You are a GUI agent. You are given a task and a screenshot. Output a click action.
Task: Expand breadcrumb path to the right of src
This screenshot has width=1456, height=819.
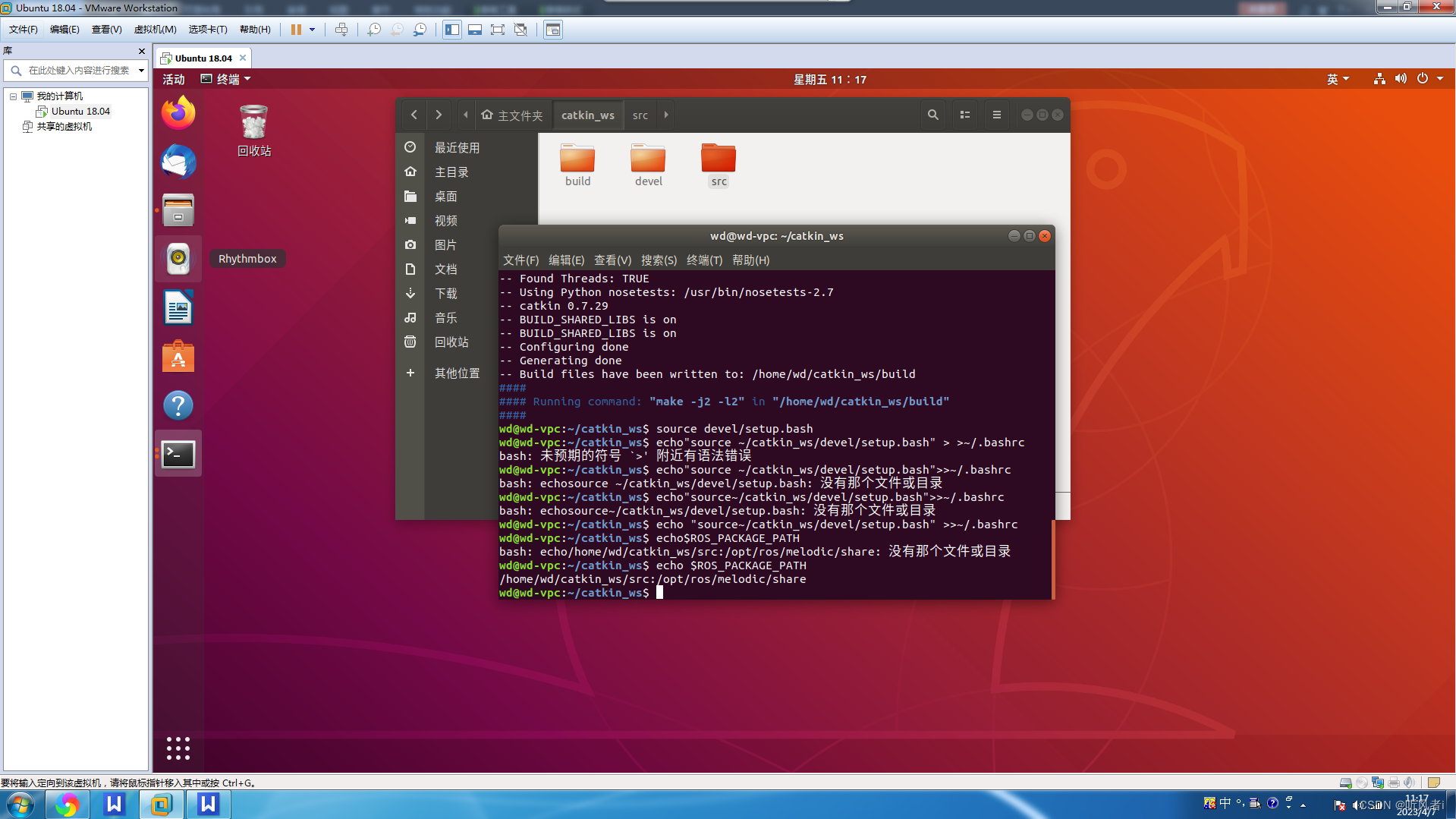pyautogui.click(x=666, y=115)
